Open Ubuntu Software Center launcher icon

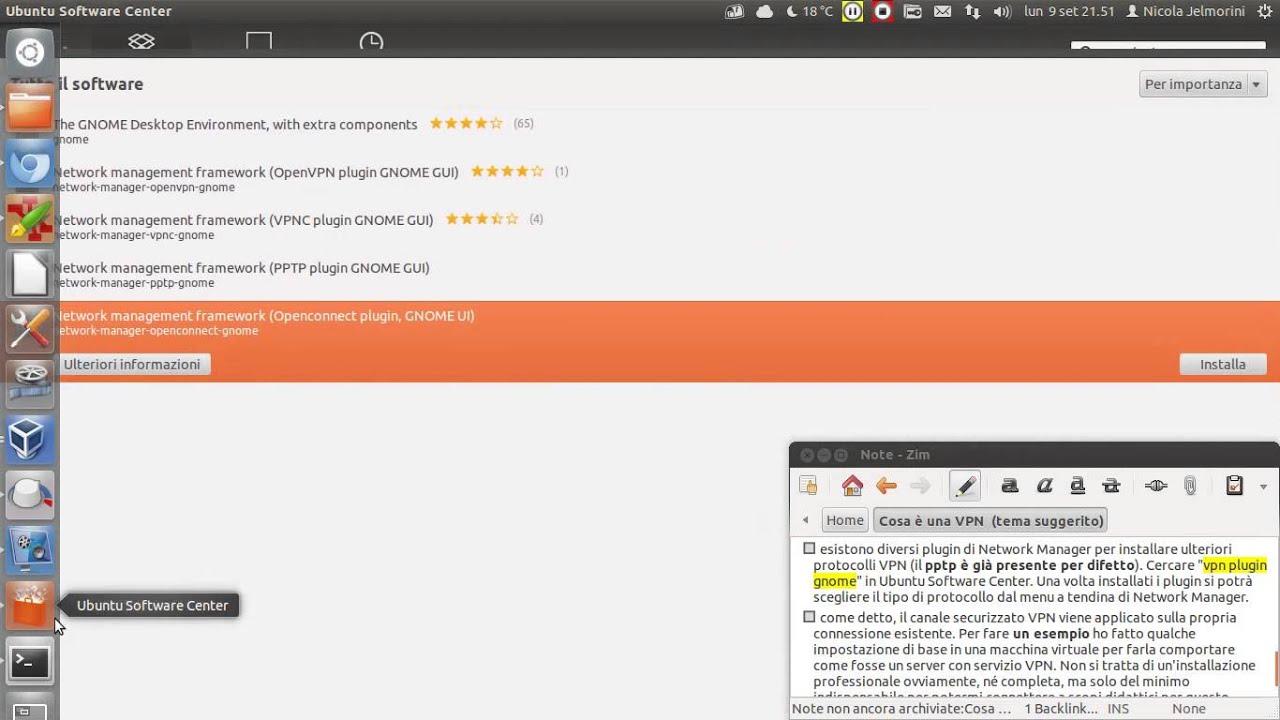(x=30, y=606)
